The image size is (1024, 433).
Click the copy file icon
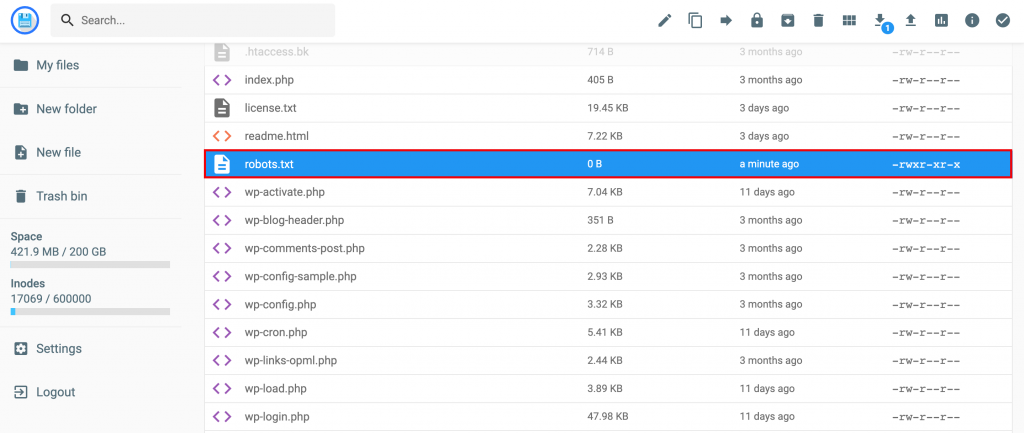696,20
